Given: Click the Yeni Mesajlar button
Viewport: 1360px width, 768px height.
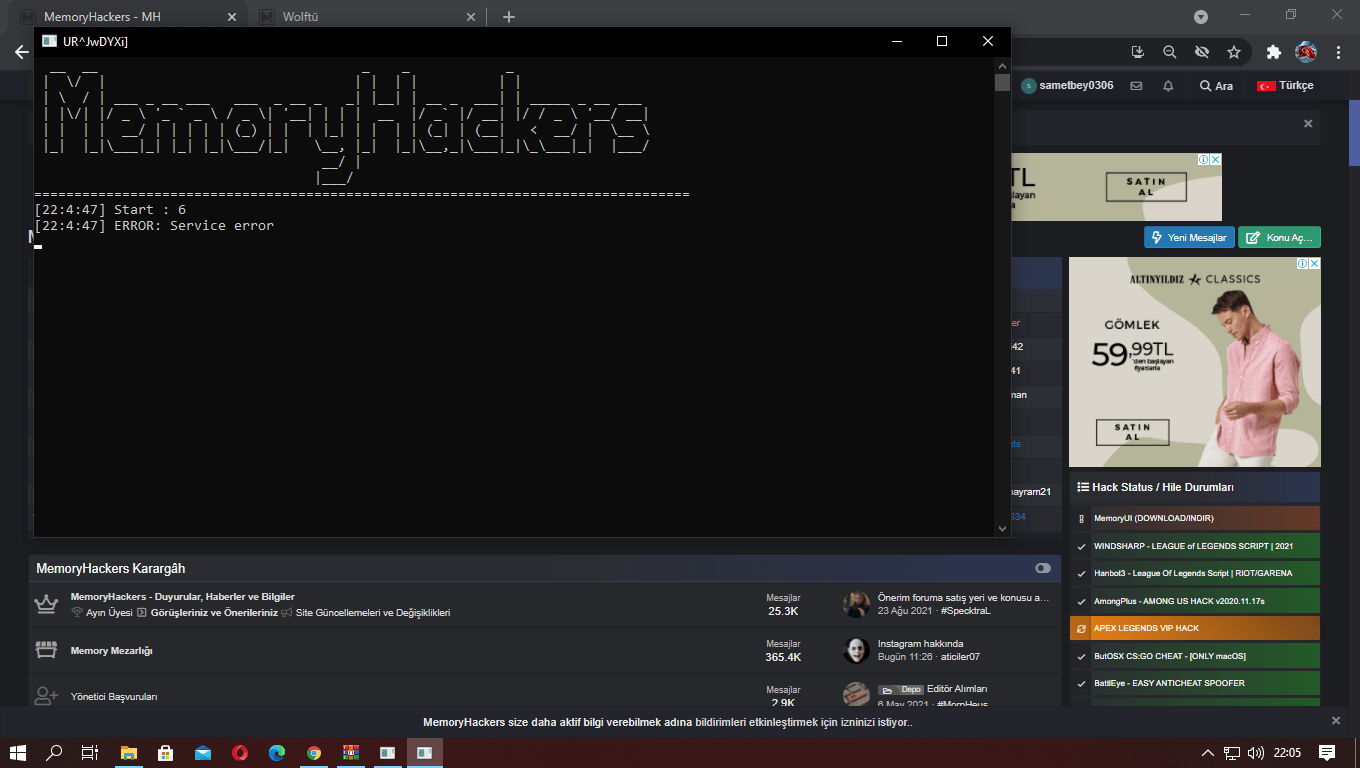Looking at the screenshot, I should (x=1189, y=237).
